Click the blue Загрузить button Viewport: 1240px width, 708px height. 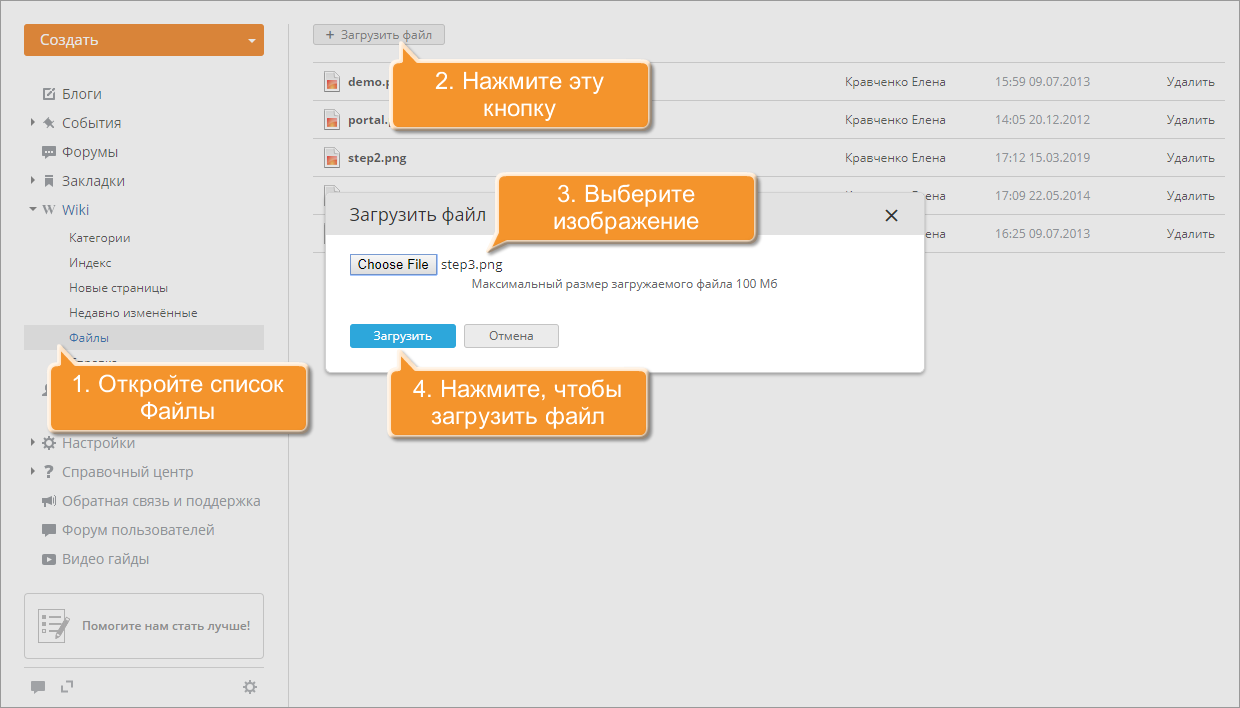(403, 336)
